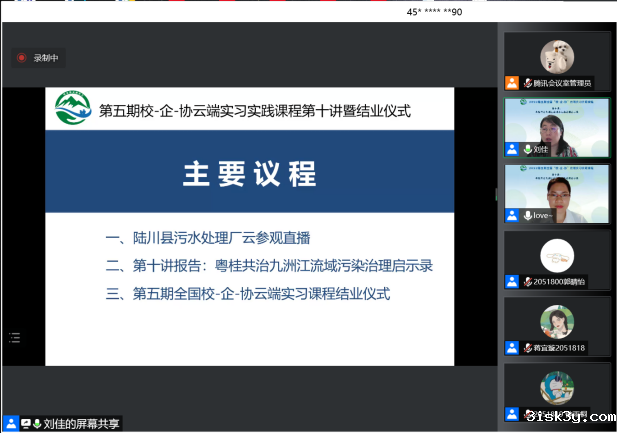Click the 录制中 recording status label
The height and width of the screenshot is (433, 617).
tap(46, 58)
